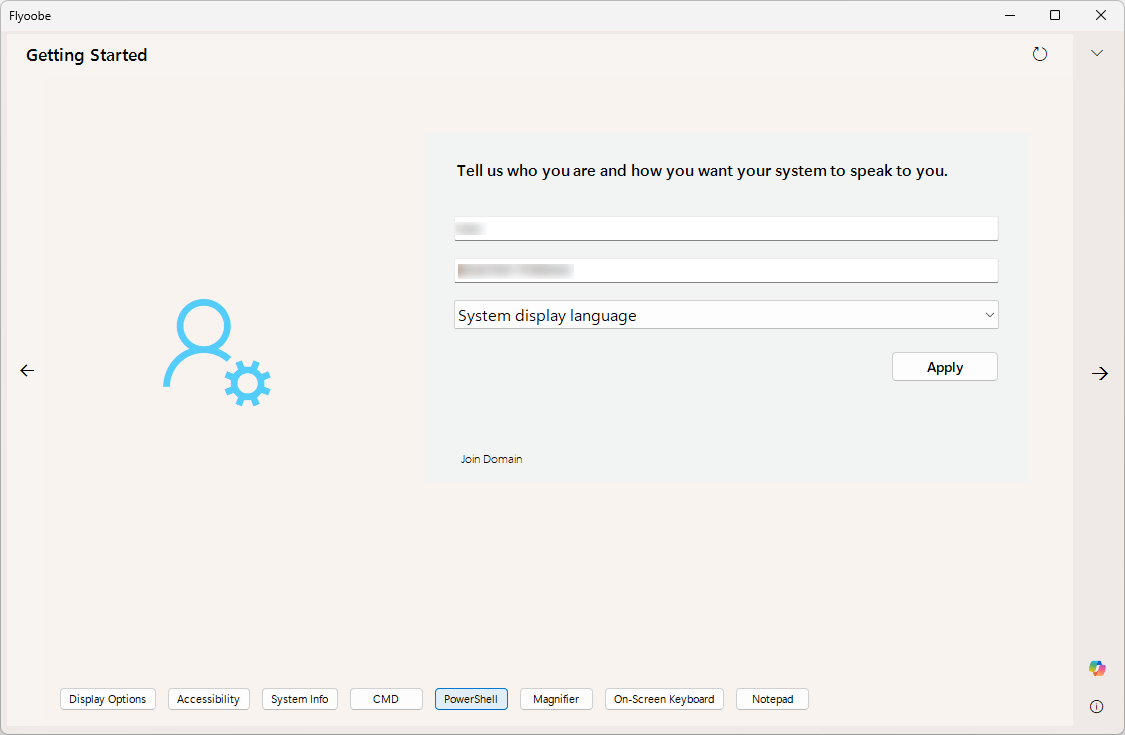Open the Copilot icon in the right sidebar
This screenshot has height=735, width=1125.
(1097, 668)
